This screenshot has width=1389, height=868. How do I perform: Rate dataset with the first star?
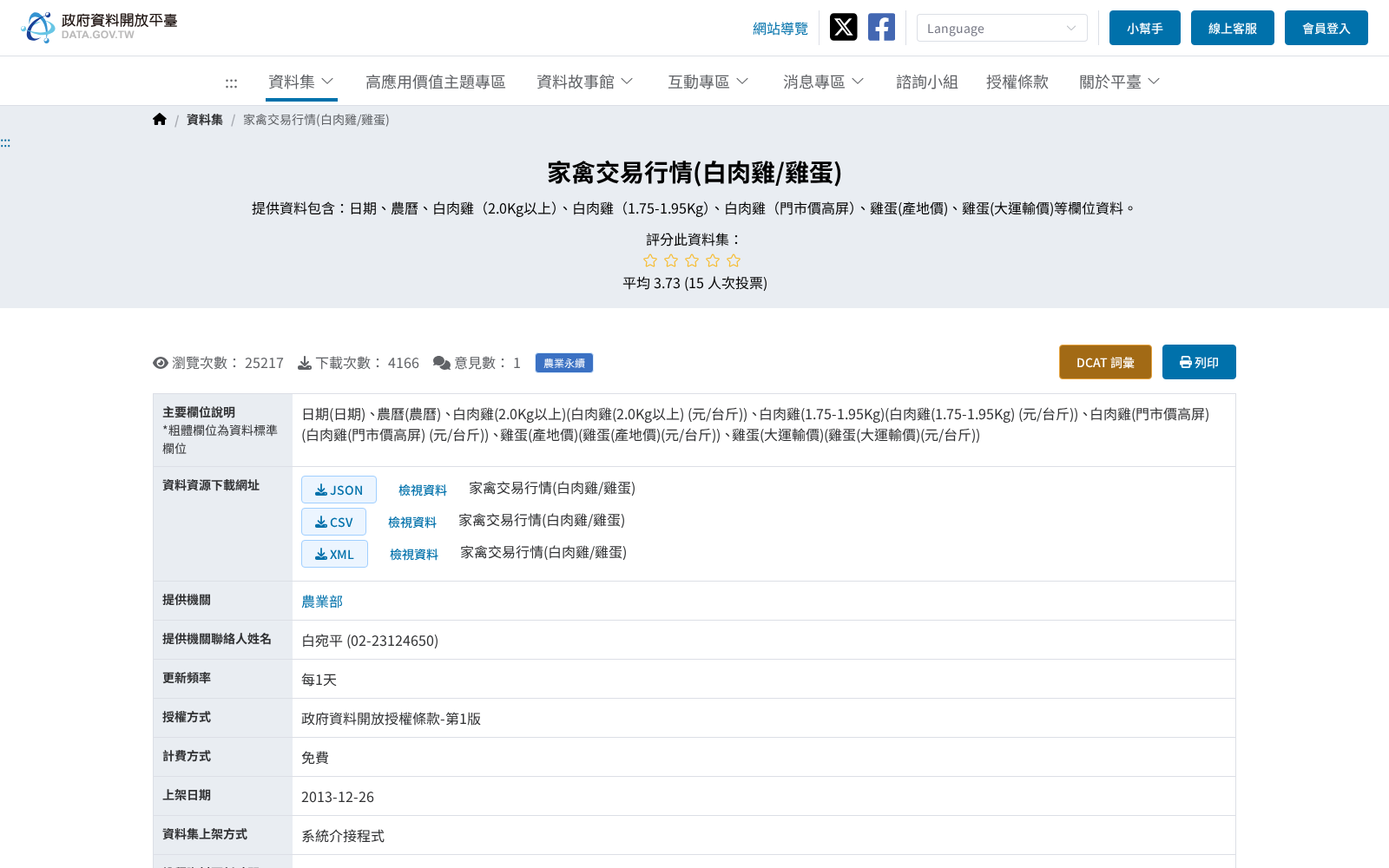coord(650,260)
